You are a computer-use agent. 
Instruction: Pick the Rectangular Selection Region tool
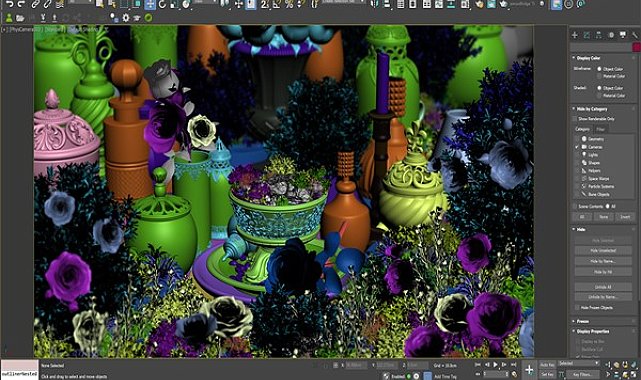point(124,4)
